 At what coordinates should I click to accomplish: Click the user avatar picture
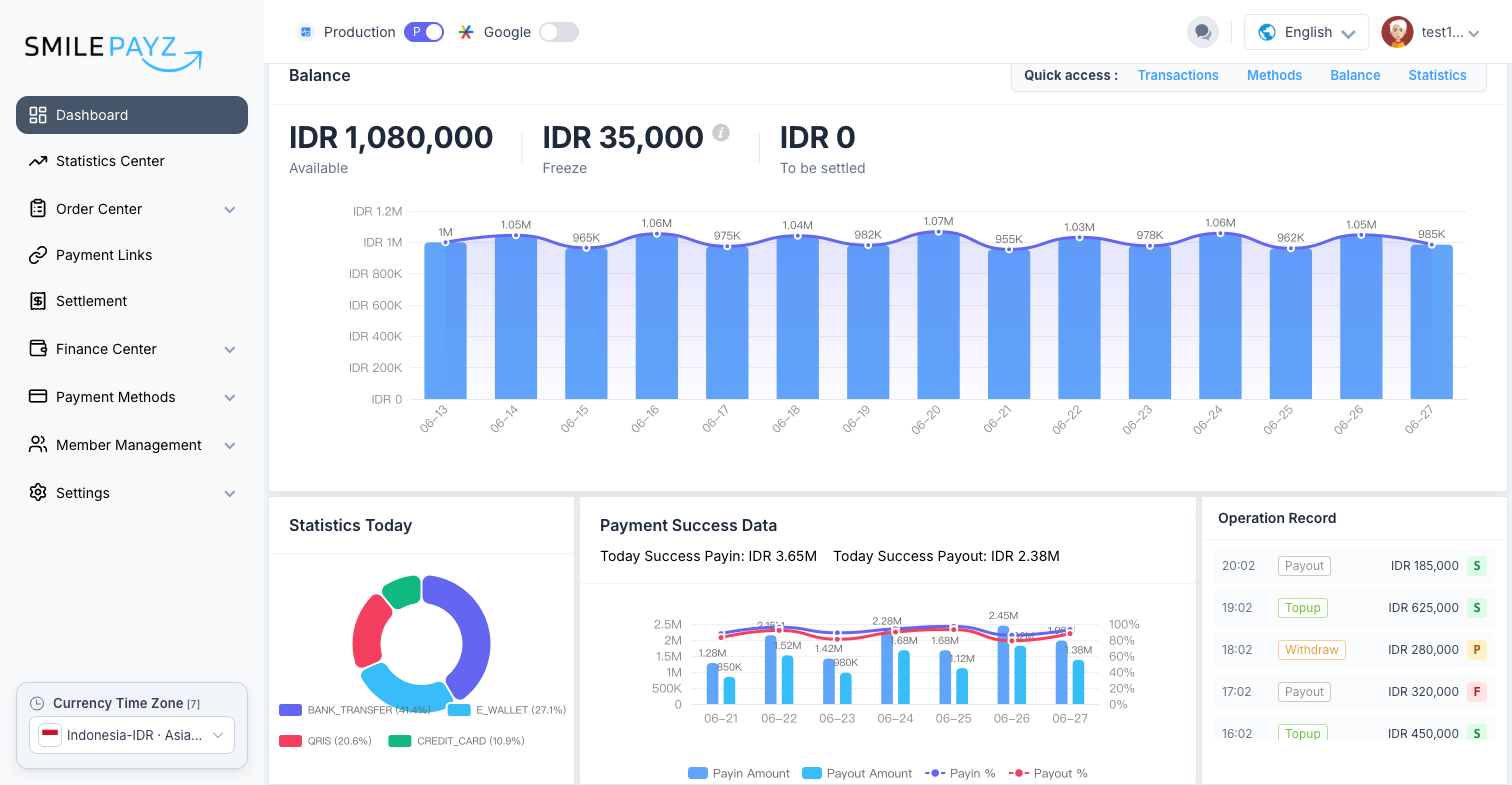coord(1397,32)
